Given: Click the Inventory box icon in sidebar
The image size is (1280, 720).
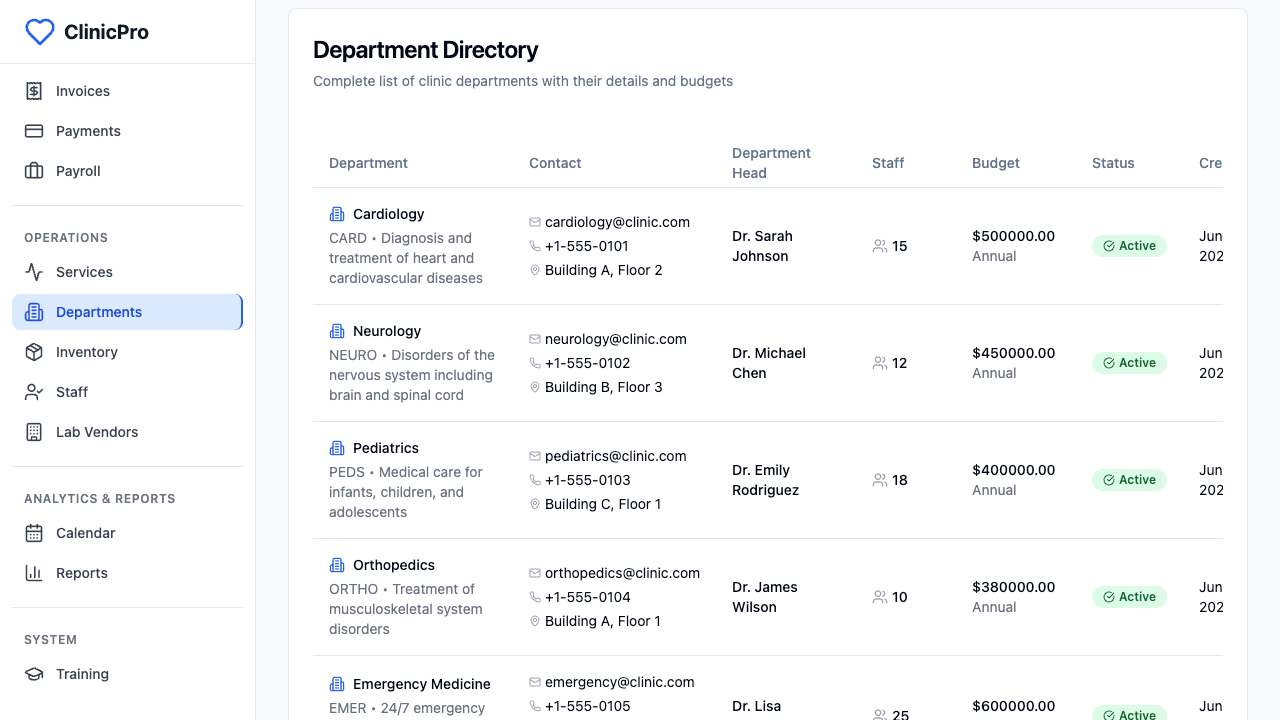Looking at the screenshot, I should [34, 352].
